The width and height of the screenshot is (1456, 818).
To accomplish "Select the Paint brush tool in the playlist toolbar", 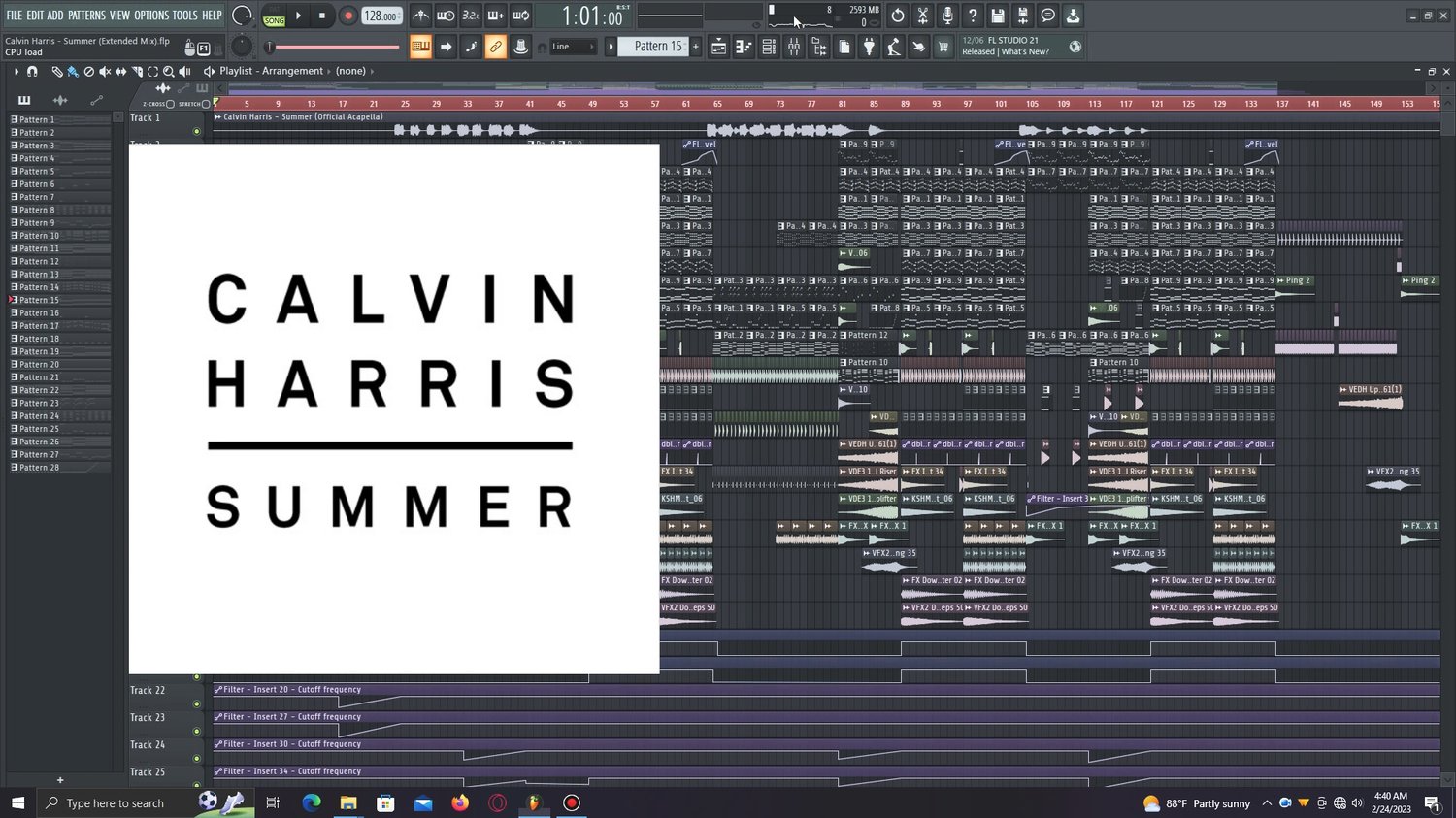I will (73, 72).
